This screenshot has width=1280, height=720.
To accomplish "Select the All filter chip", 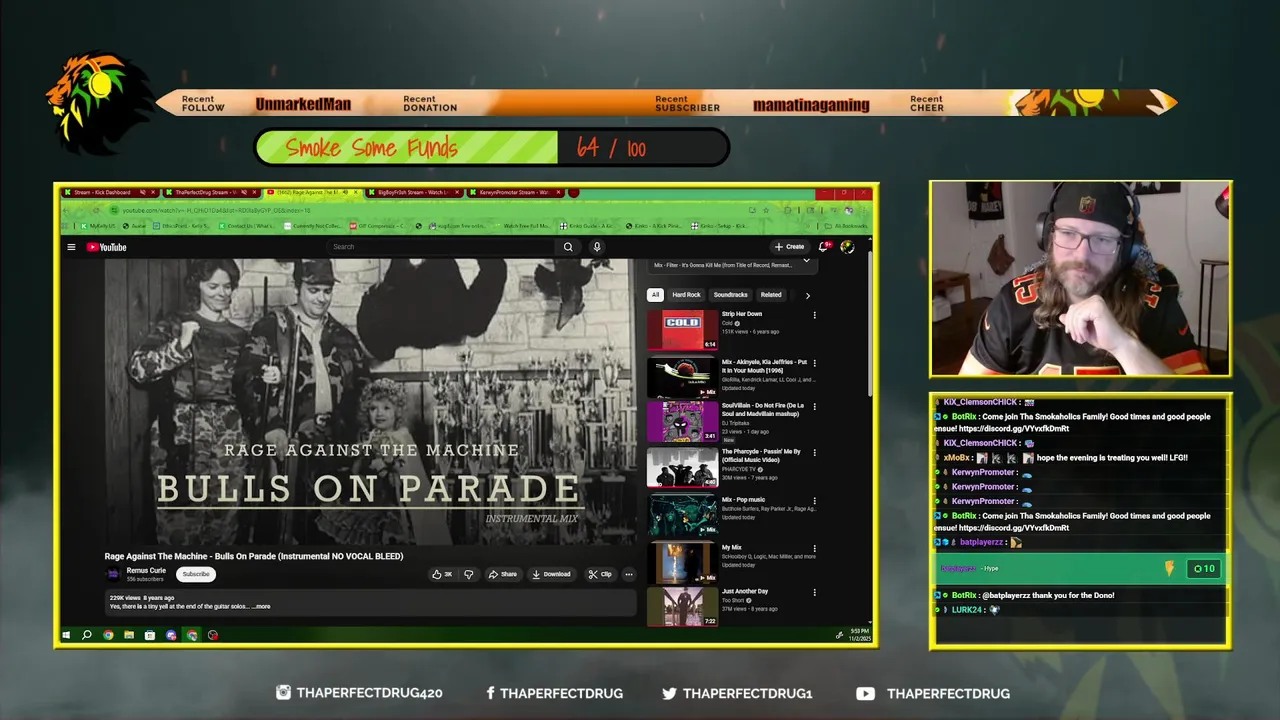I will (x=655, y=295).
